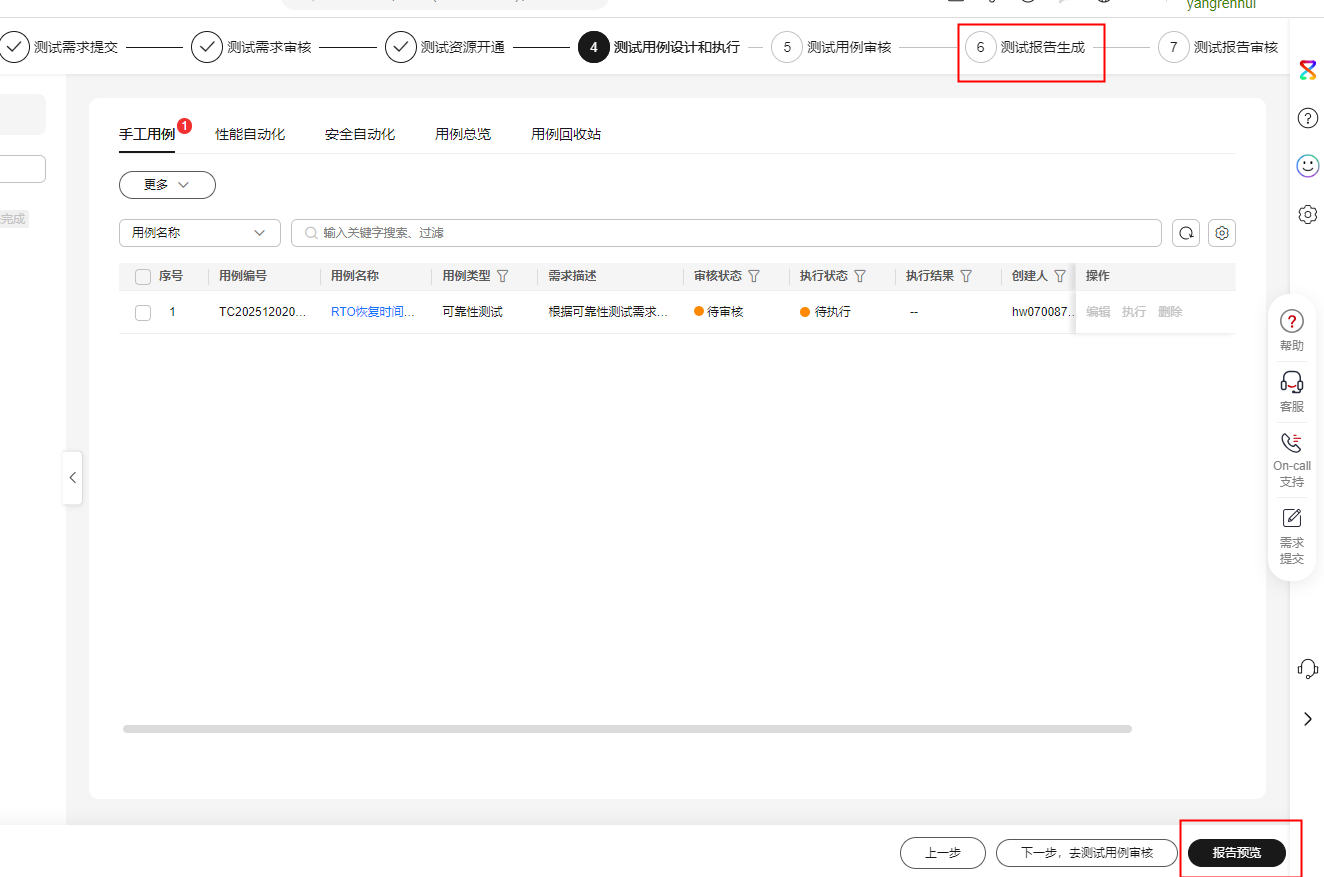Expand the 更多 dropdown button
1324x877 pixels.
coord(167,185)
